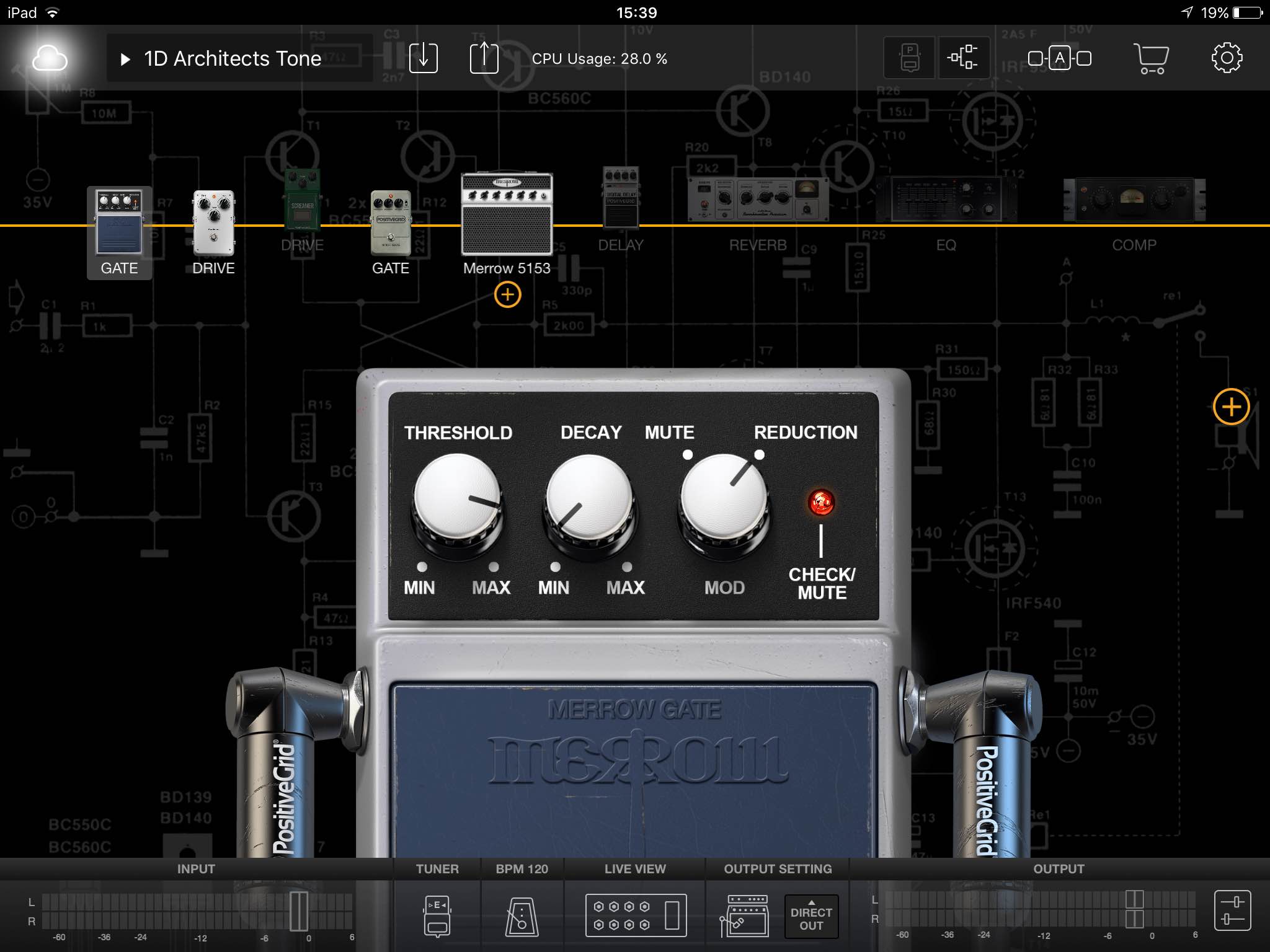Click the save preset download icon
The height and width of the screenshot is (952, 1270).
424,58
